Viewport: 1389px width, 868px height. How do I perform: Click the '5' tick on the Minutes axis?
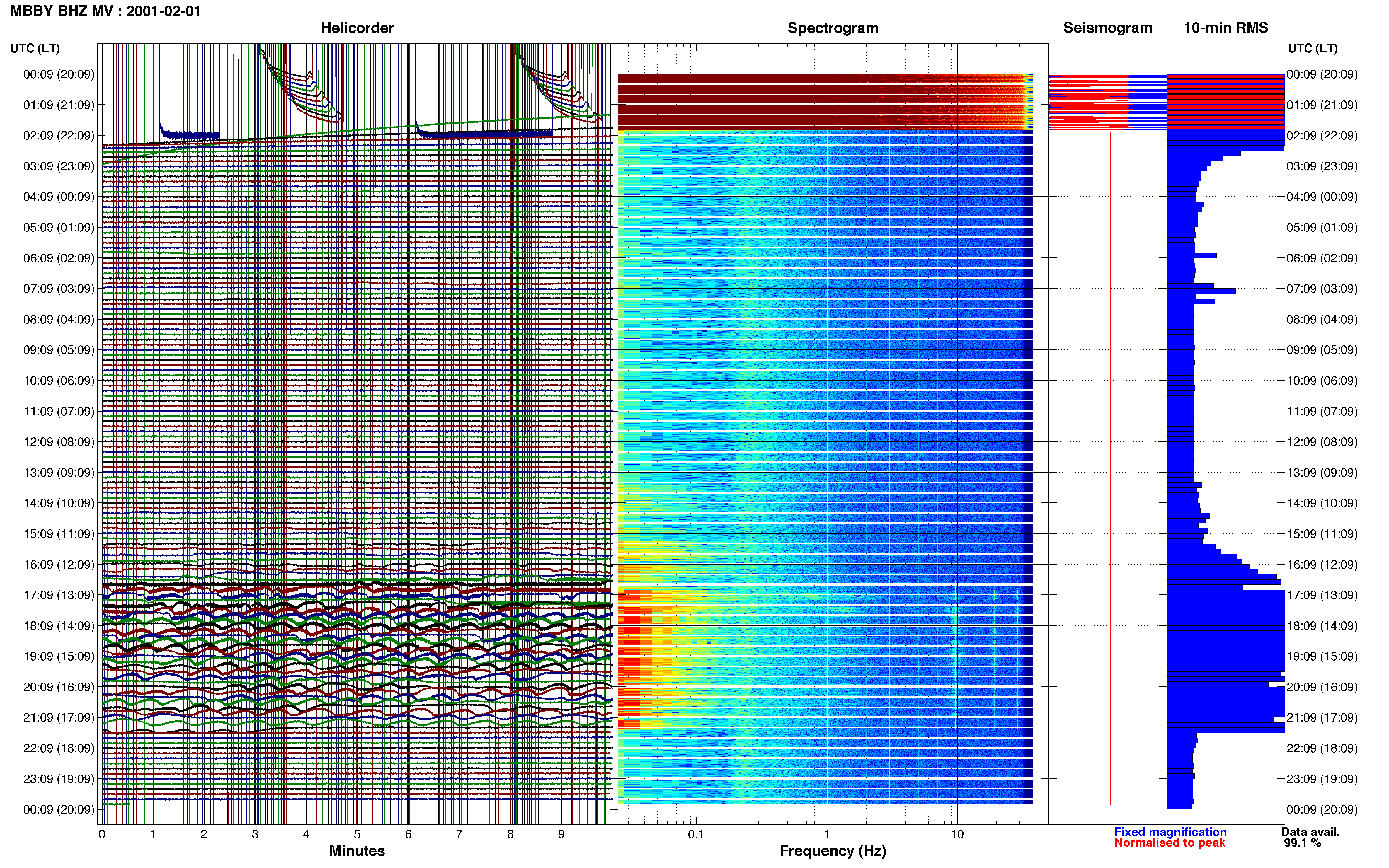click(357, 834)
